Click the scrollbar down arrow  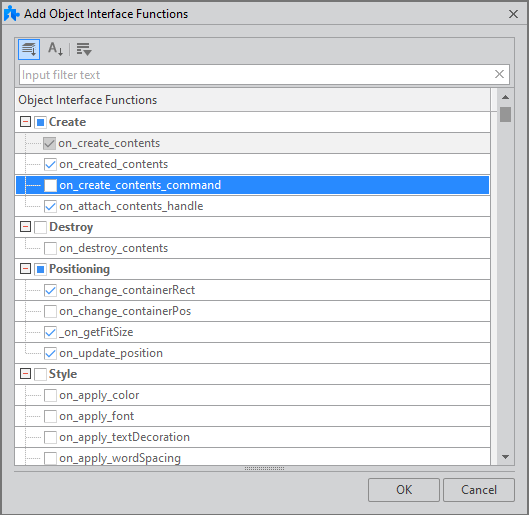click(x=505, y=457)
